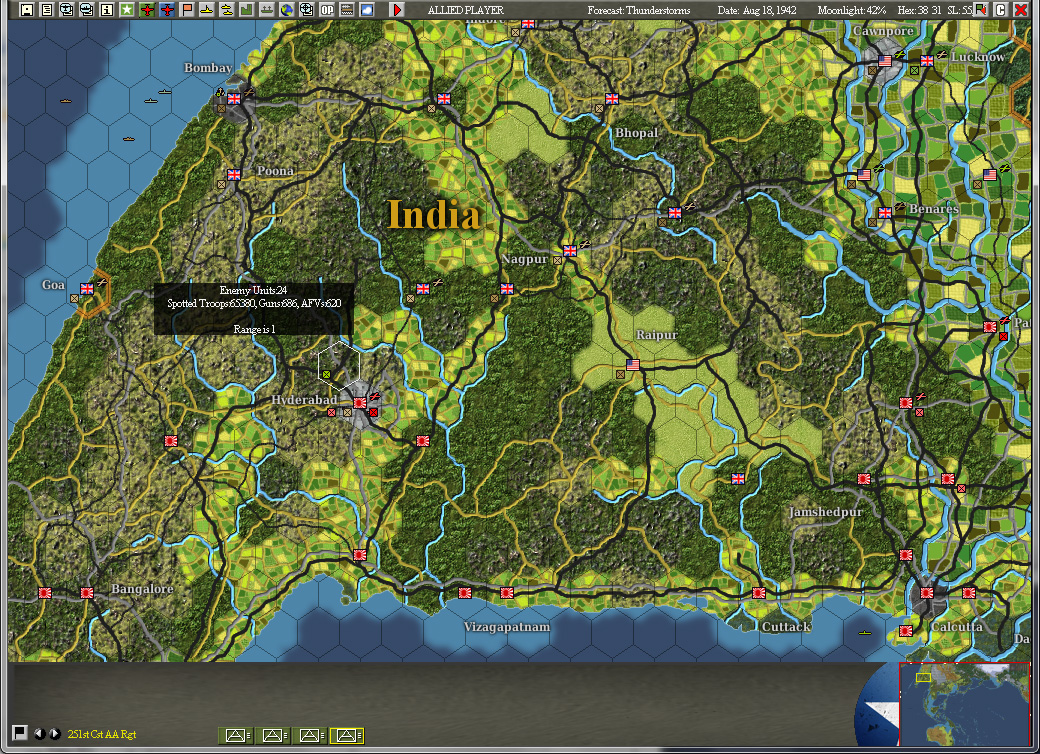
Task: Open the globe icon in toolbar
Action: tap(286, 10)
